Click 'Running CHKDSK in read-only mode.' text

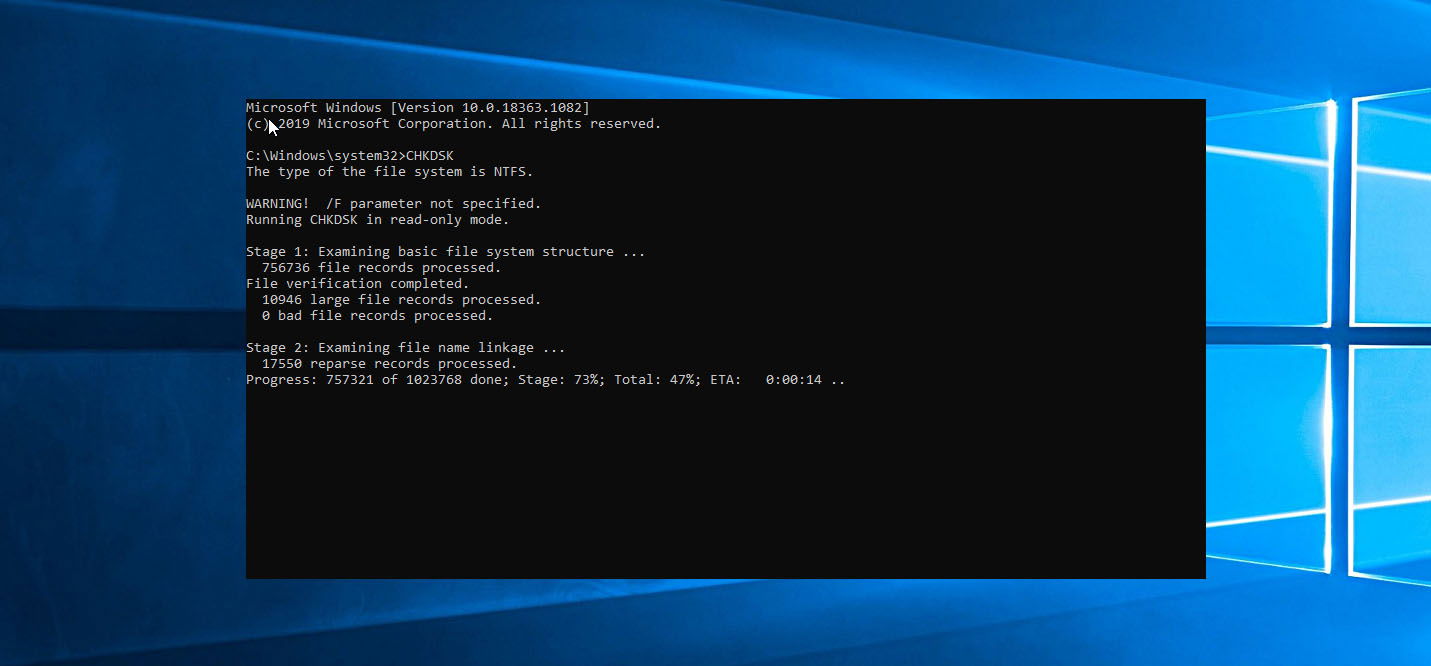pos(378,220)
